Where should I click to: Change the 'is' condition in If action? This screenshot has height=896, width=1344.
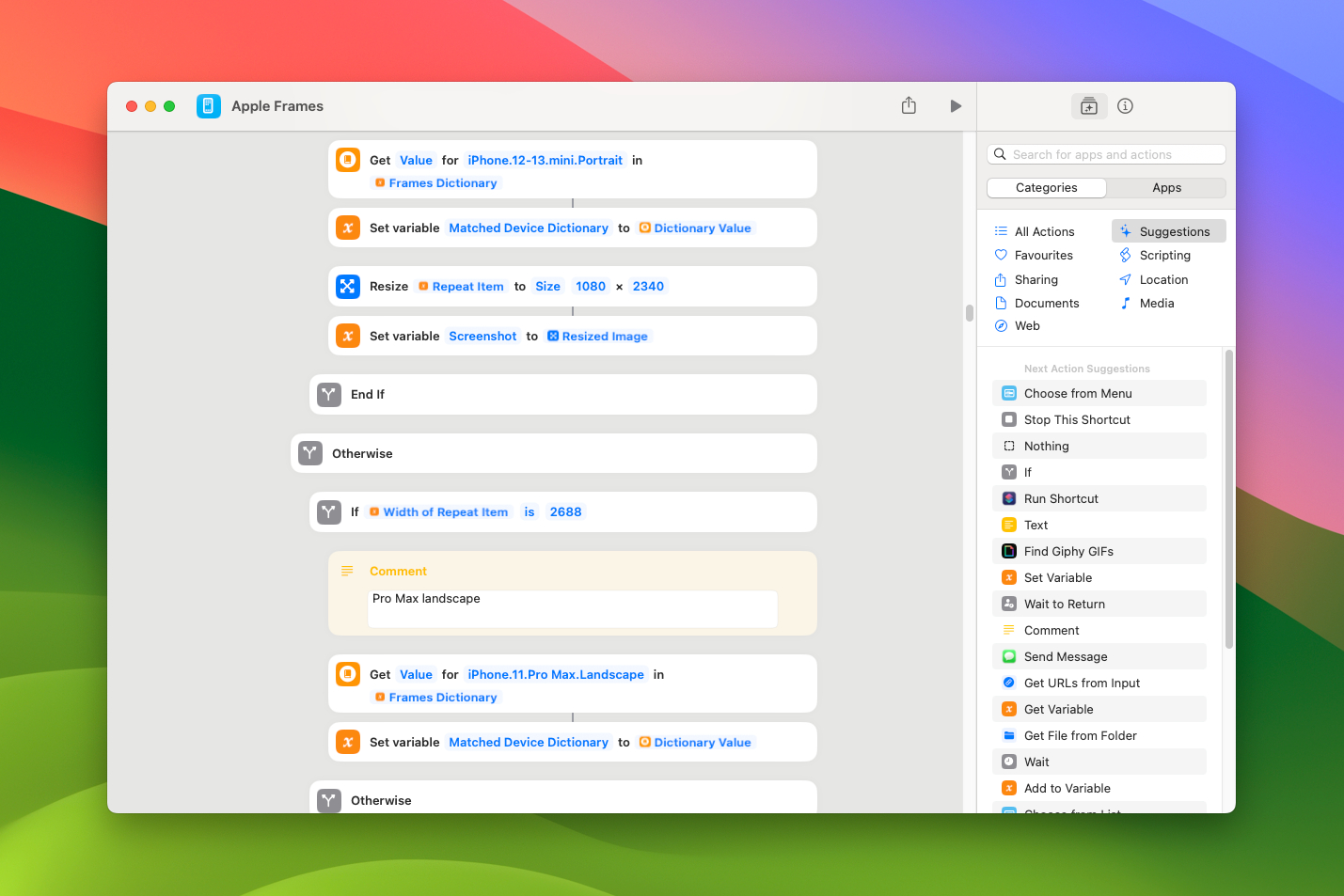pos(530,511)
